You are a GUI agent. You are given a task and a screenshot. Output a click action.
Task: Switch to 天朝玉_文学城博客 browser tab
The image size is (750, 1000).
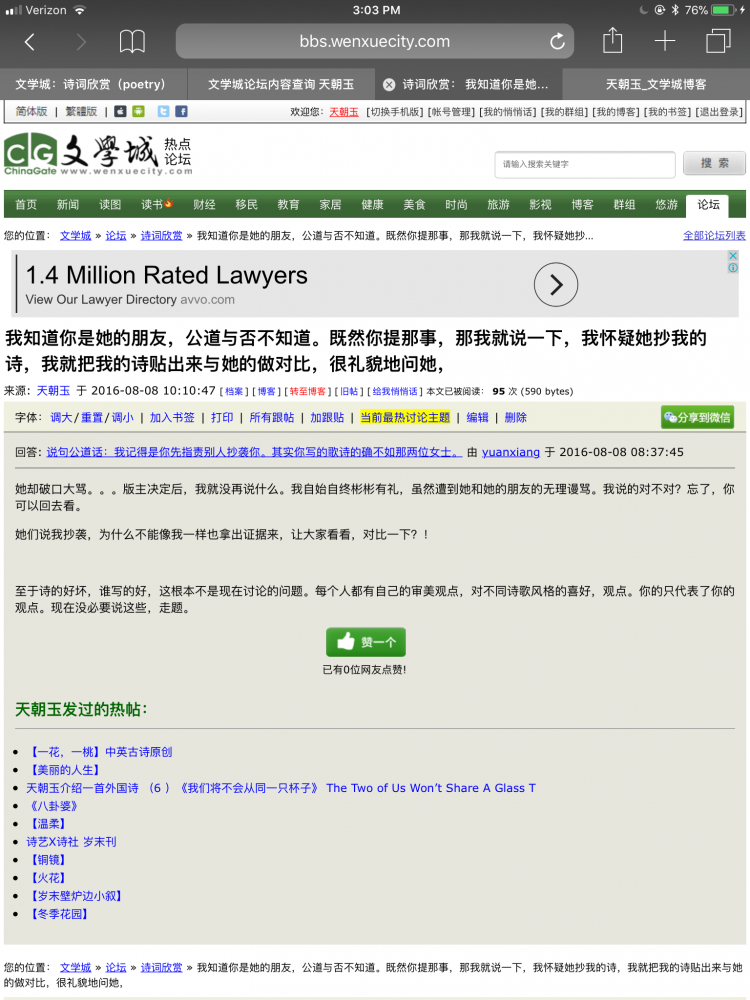click(x=655, y=85)
